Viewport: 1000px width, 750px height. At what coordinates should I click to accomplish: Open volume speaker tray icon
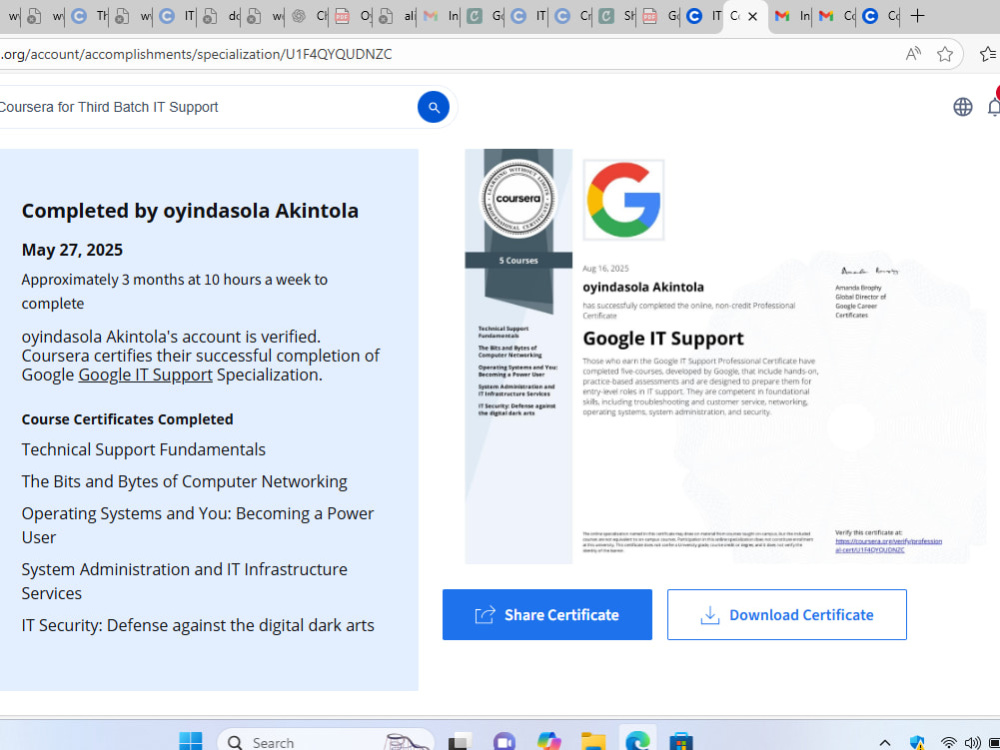point(973,742)
